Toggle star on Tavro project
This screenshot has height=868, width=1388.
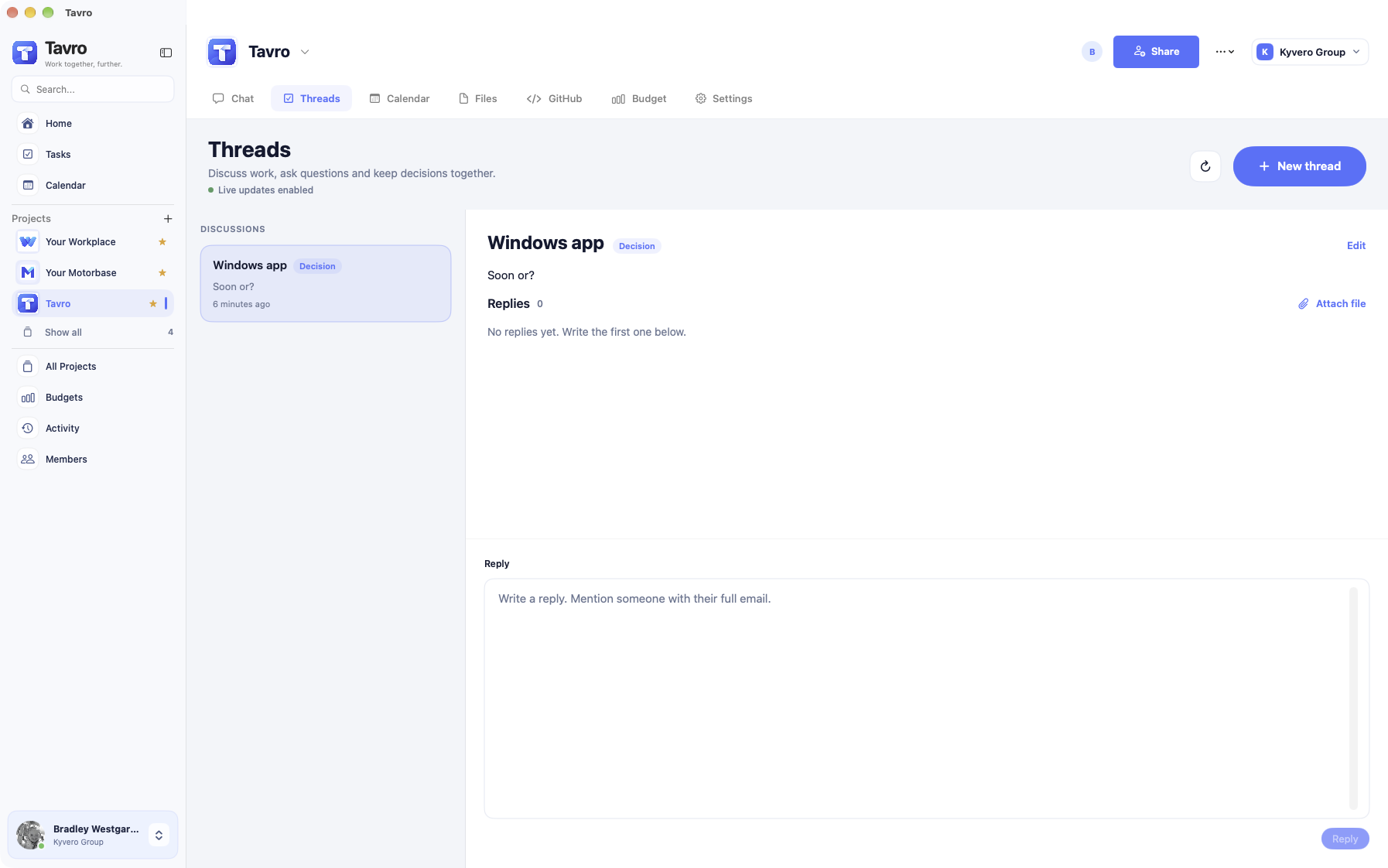(153, 304)
